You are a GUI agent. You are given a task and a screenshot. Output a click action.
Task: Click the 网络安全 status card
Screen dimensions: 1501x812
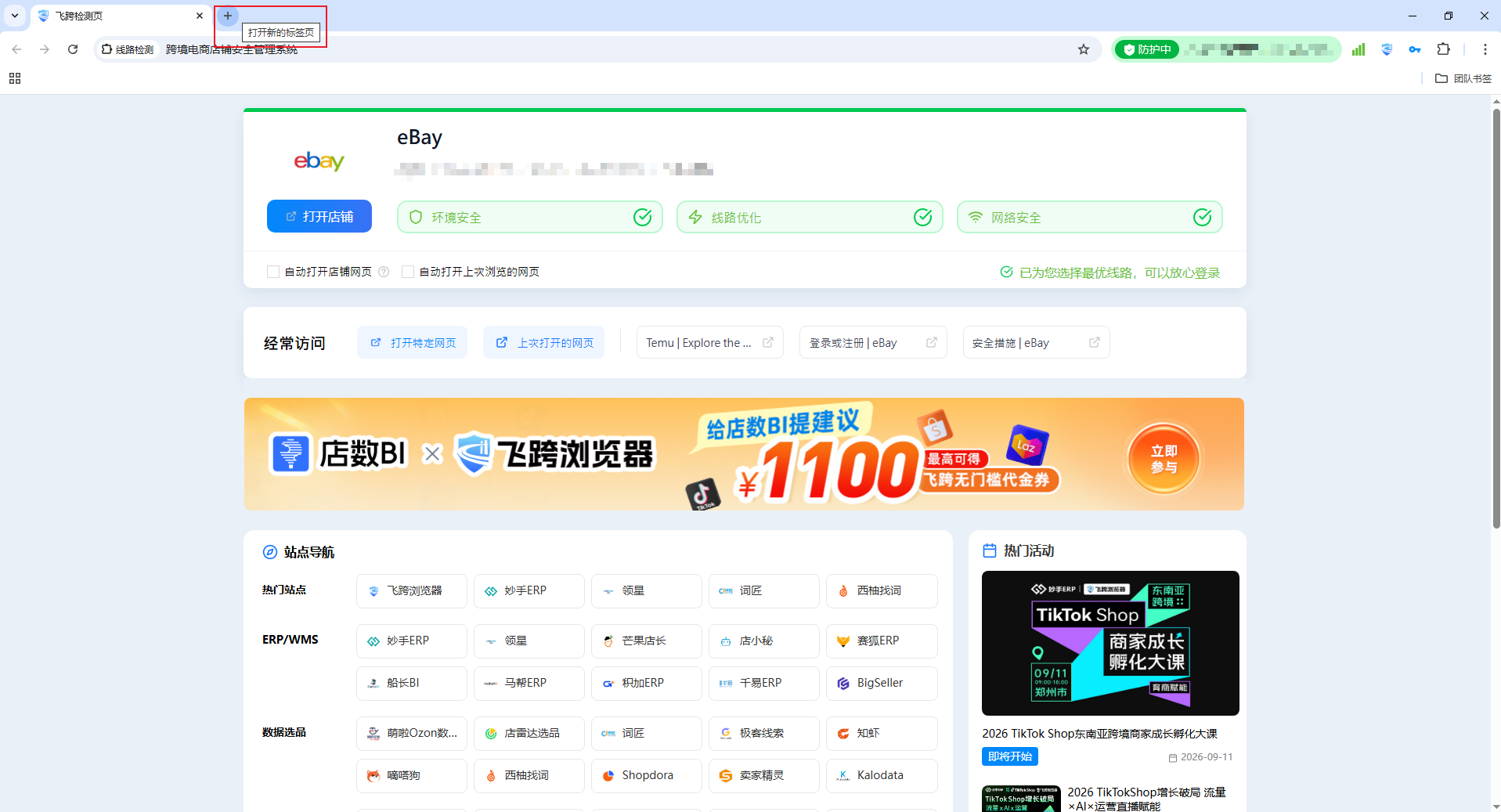click(1090, 217)
